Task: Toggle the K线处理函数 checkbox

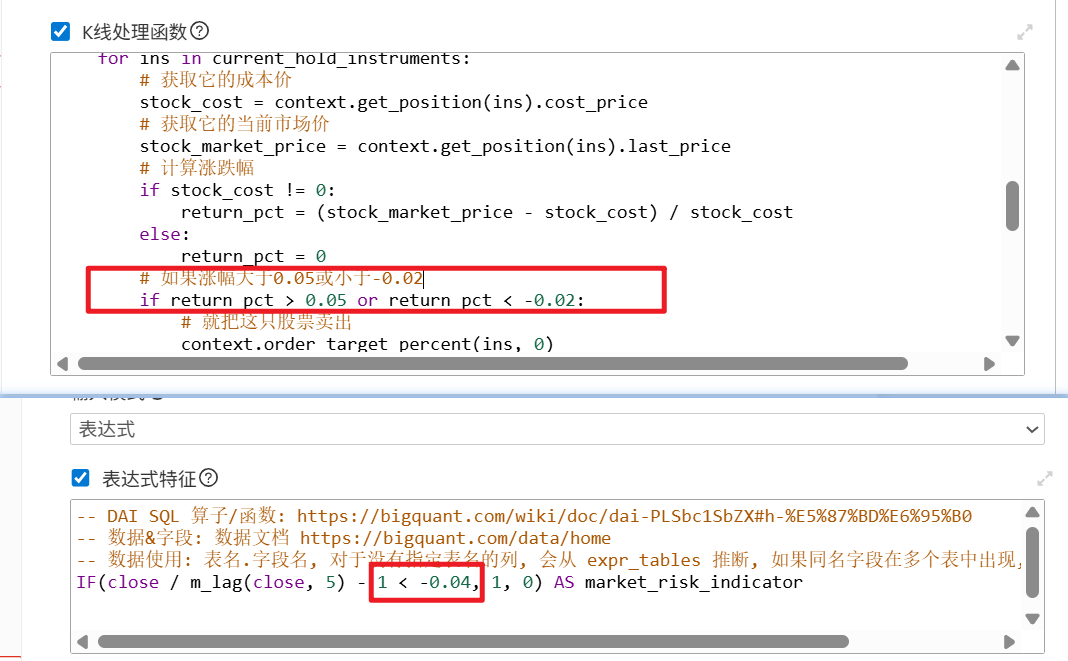Action: (x=60, y=32)
